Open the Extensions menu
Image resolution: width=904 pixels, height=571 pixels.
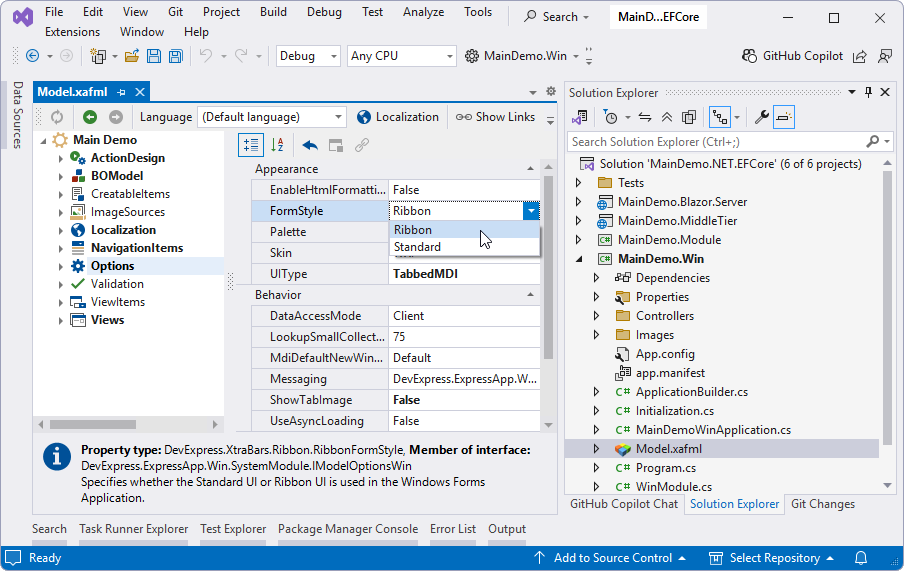[x=73, y=32]
